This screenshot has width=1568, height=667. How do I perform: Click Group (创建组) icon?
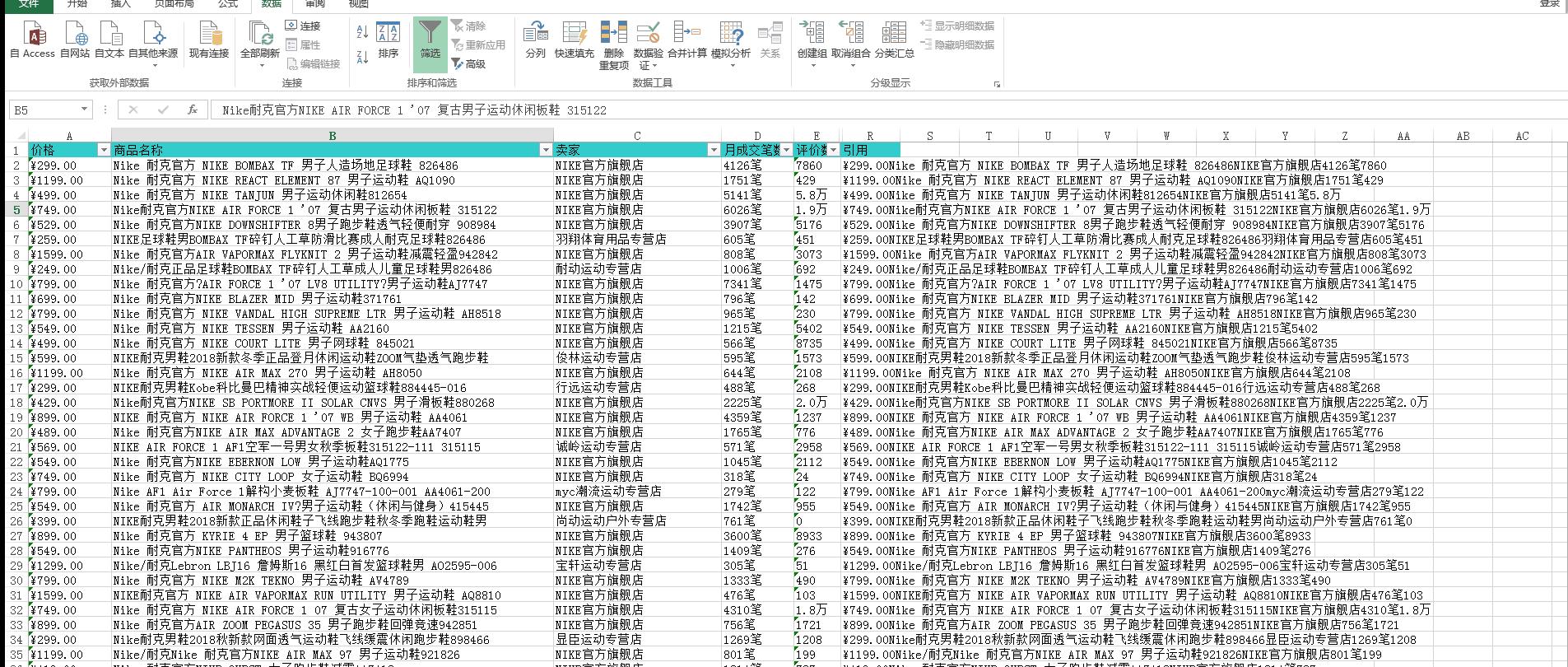pyautogui.click(x=812, y=35)
